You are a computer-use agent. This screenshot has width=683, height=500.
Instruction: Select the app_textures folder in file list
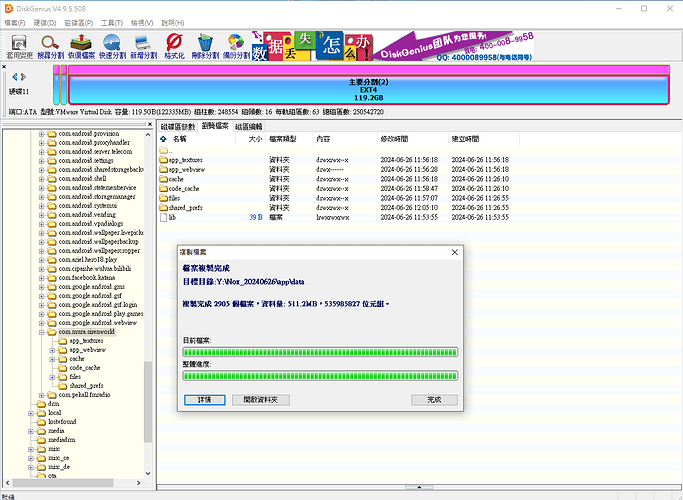181,160
